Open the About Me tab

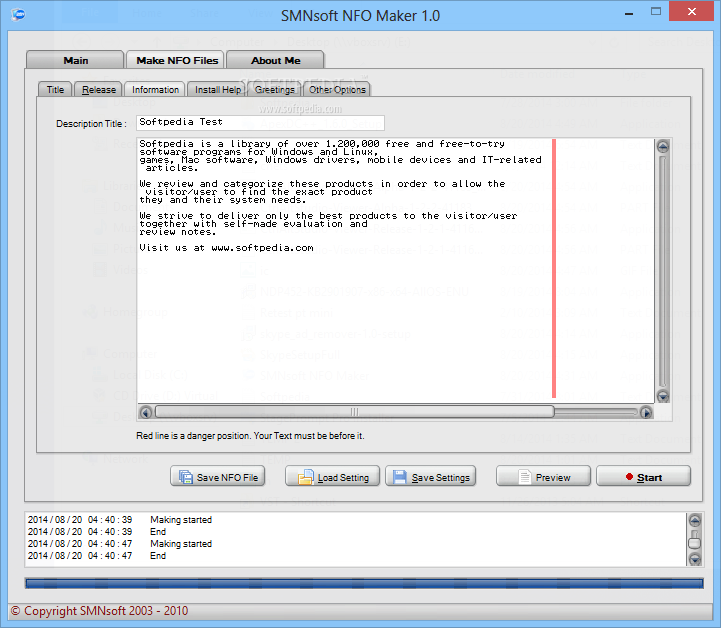click(275, 60)
